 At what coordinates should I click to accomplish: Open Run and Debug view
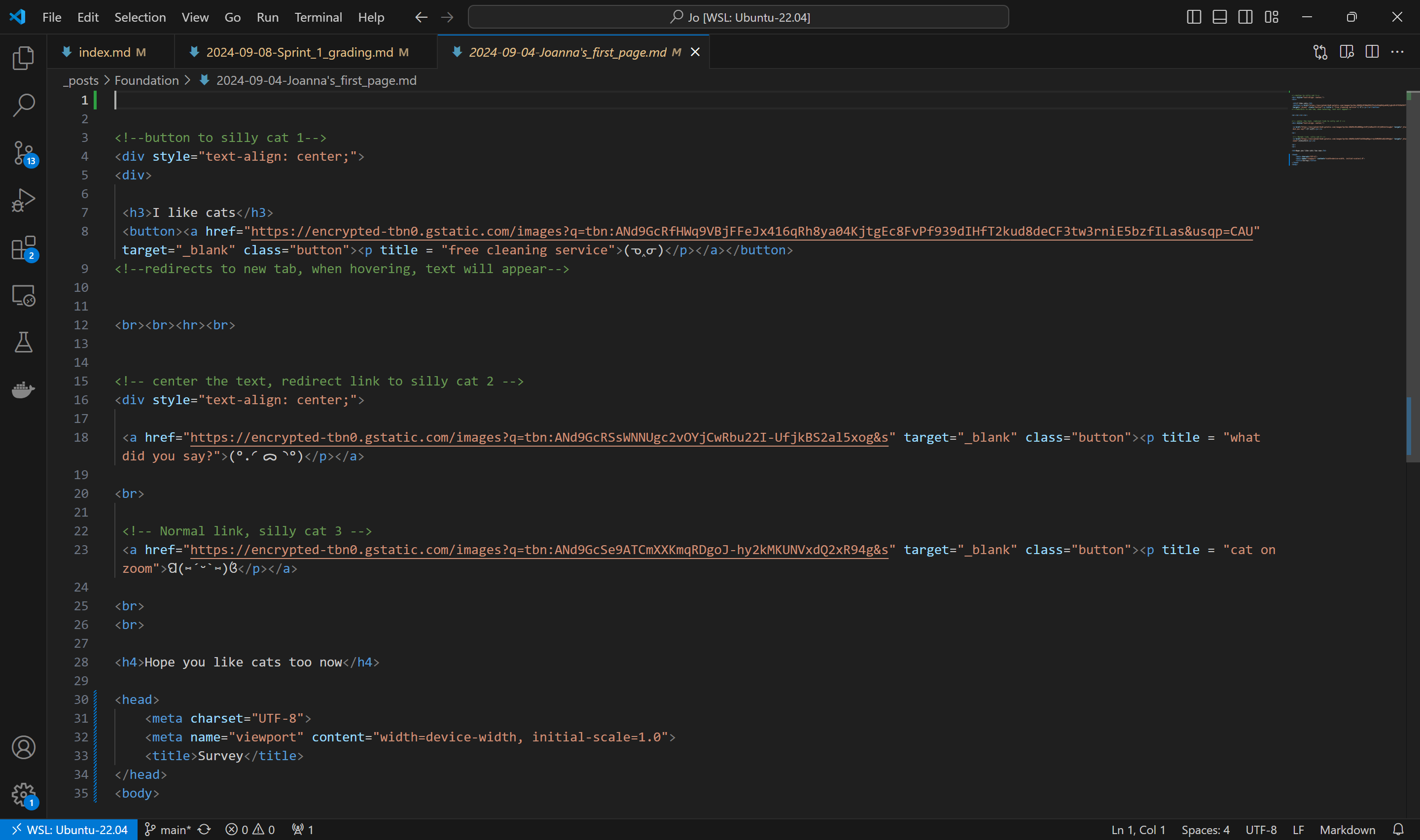23,200
